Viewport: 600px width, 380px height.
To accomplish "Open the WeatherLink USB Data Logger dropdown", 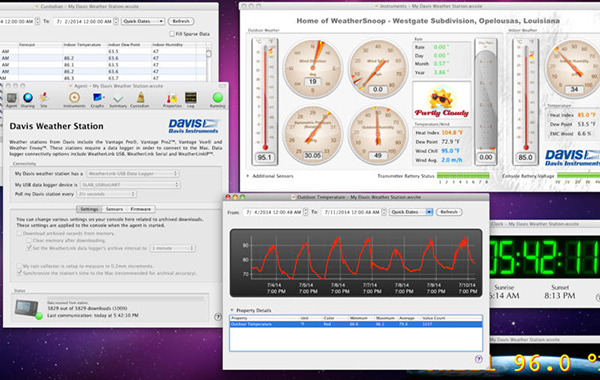I will (x=132, y=174).
